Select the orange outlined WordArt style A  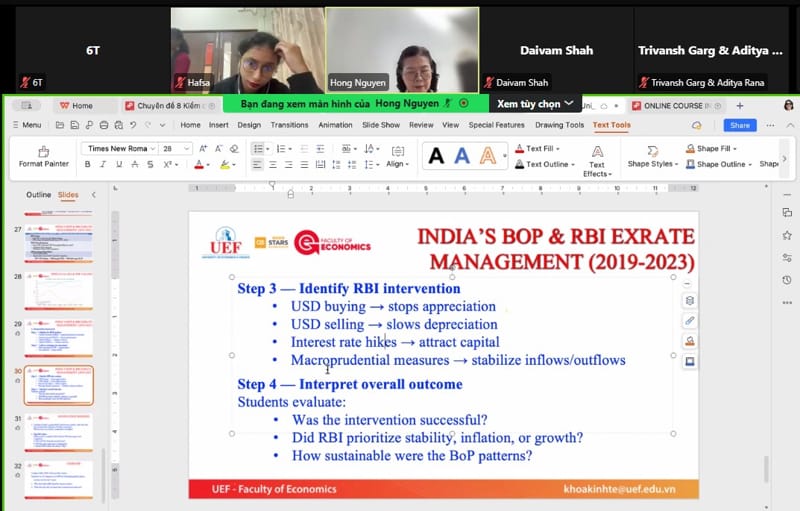tap(487, 155)
